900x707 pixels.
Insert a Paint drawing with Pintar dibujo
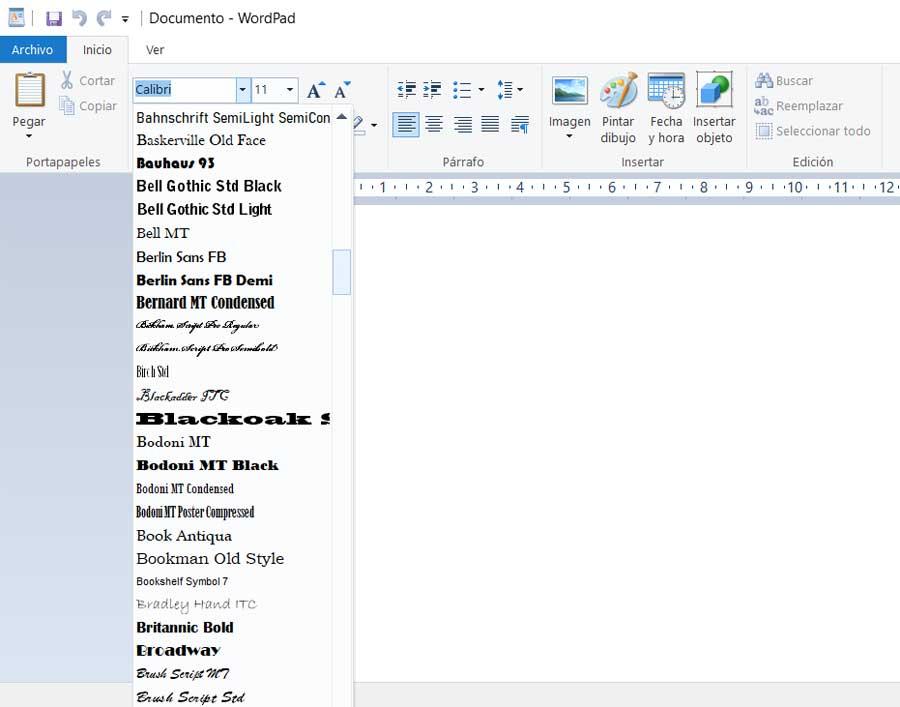pos(618,108)
